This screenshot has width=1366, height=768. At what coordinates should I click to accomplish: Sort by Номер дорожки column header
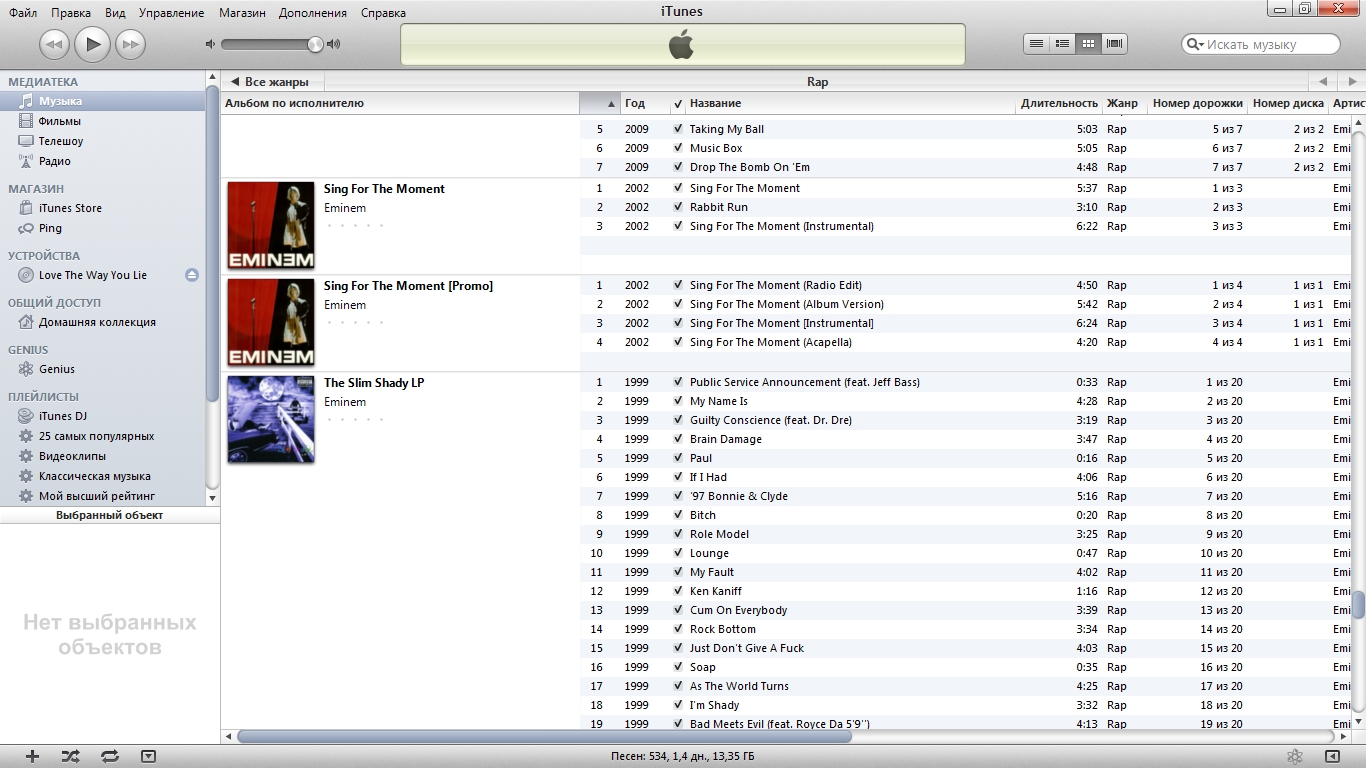[1197, 103]
